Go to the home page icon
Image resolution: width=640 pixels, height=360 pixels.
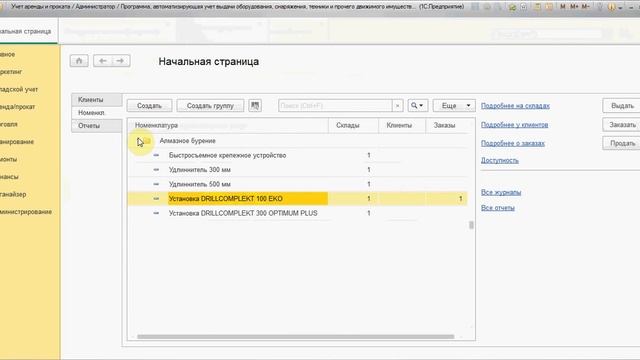79,61
